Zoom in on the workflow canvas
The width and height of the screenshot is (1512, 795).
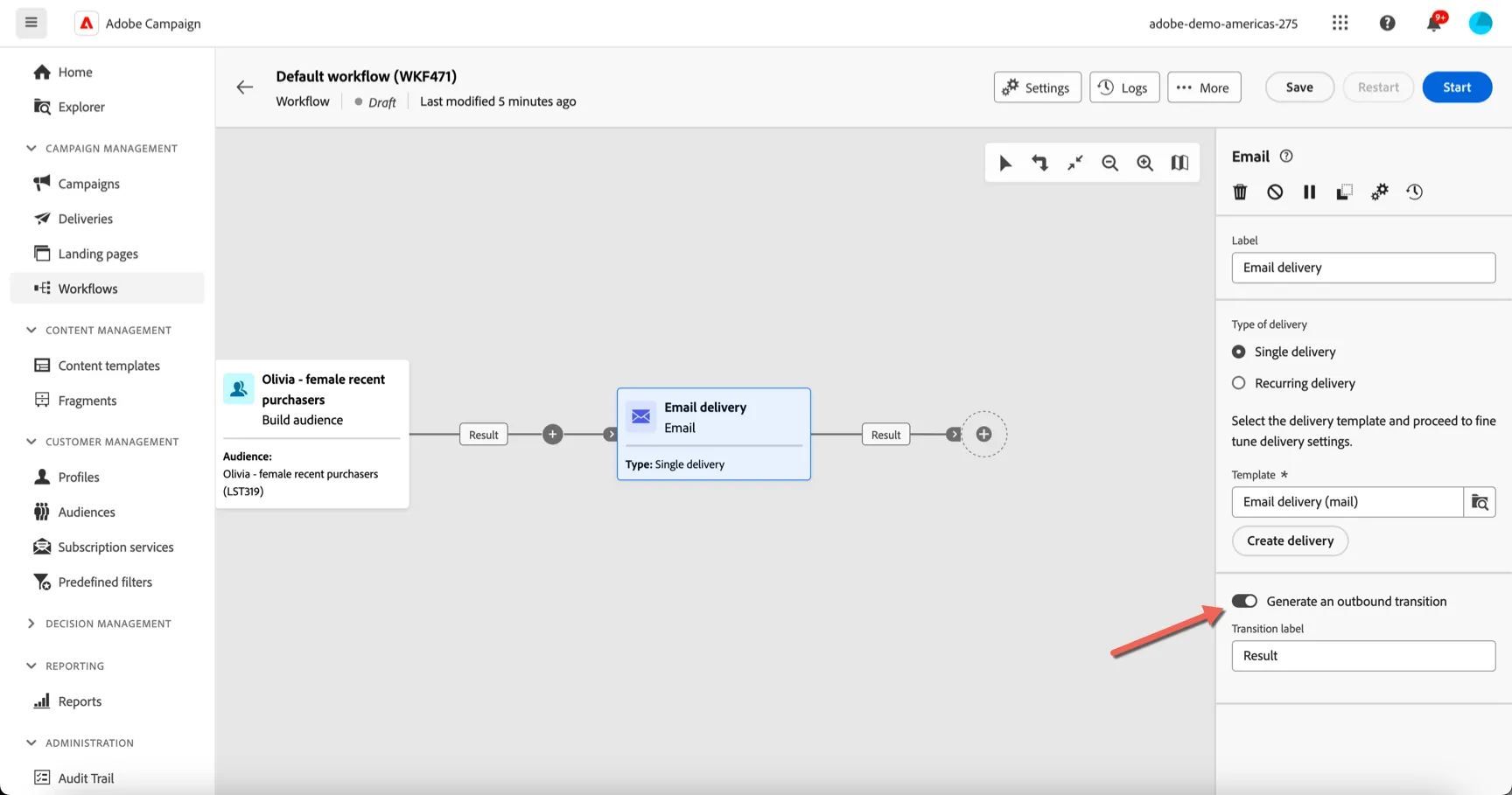(x=1144, y=163)
